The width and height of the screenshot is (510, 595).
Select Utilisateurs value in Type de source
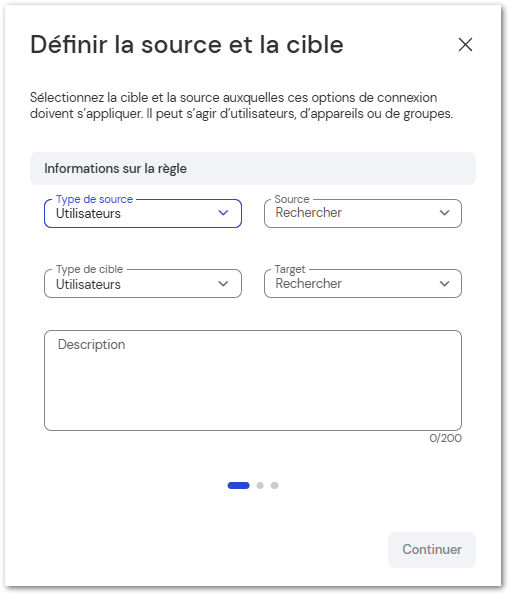[x=88, y=214]
